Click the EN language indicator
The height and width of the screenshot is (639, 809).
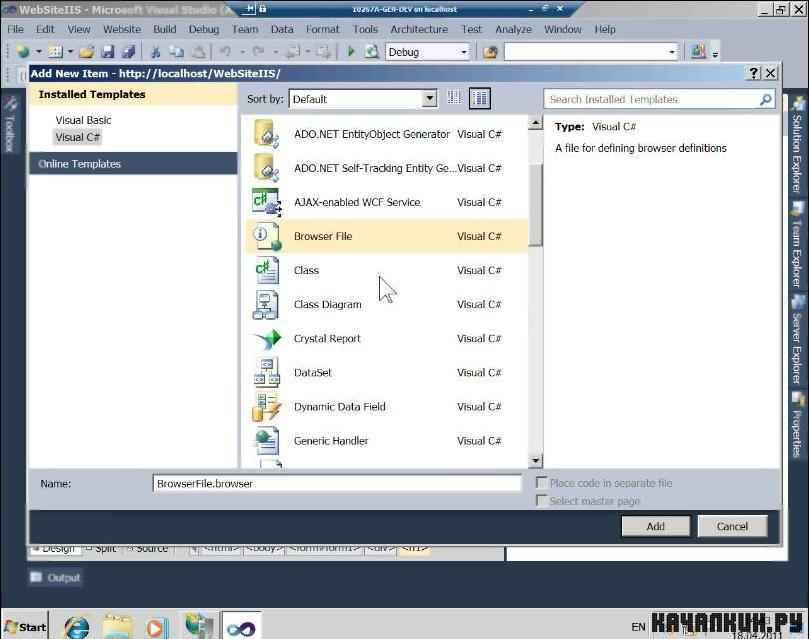tap(638, 627)
